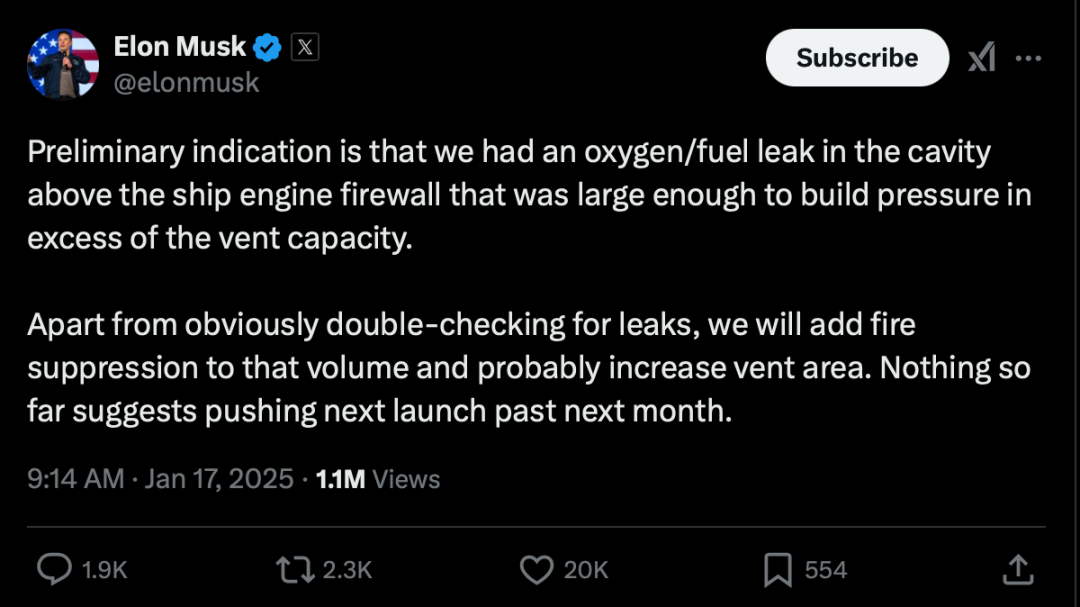Bookmark this post with bookmark icon

[778, 570]
